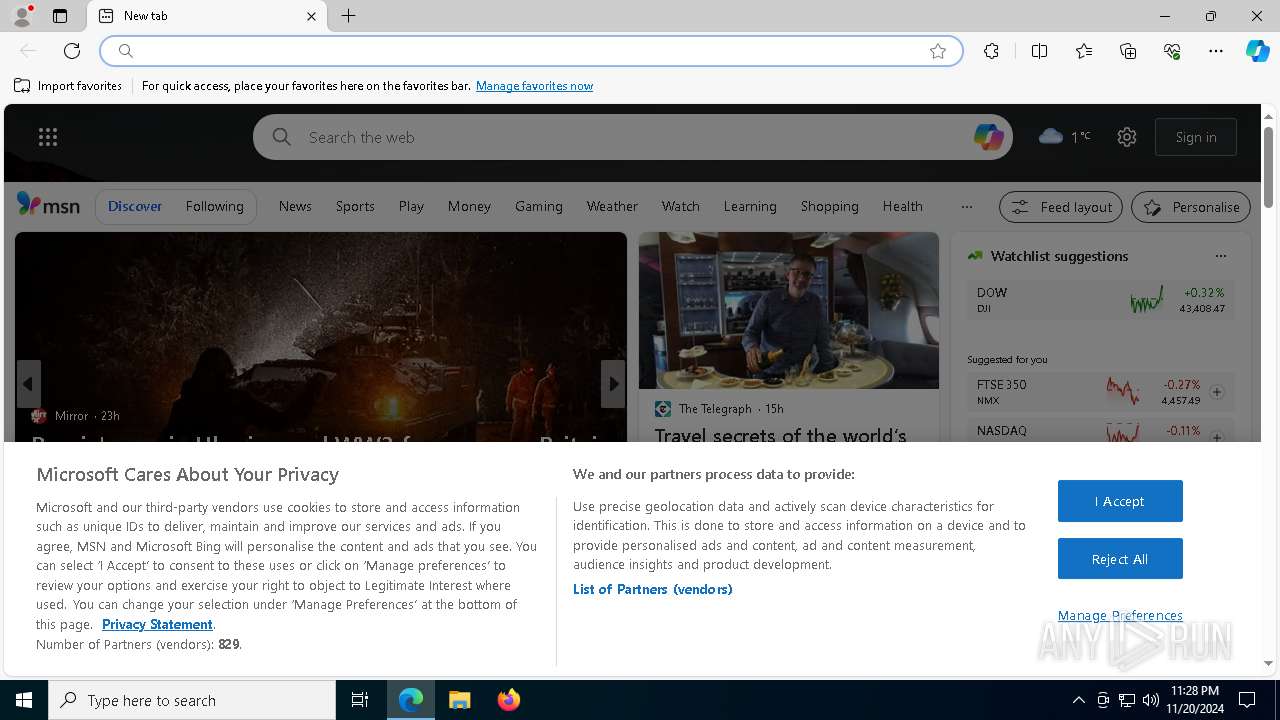Click the address bar
Image resolution: width=1280 pixels, height=720 pixels.
coord(530,51)
